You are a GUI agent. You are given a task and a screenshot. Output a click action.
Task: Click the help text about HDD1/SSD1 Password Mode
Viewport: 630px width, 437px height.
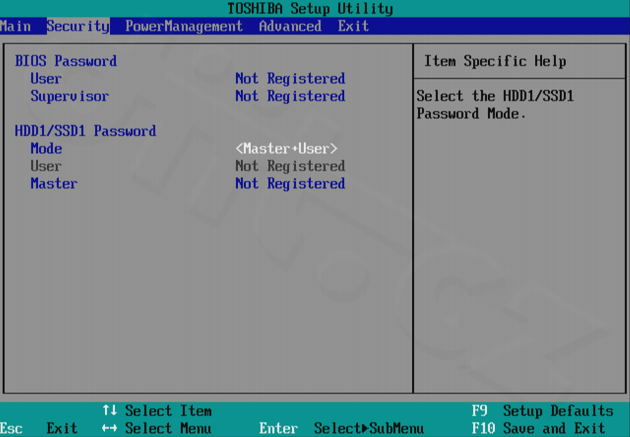pos(495,105)
